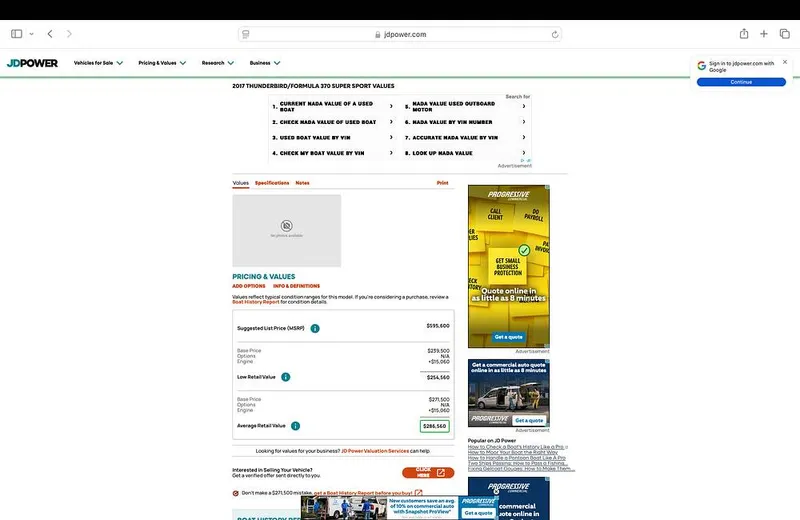Reload the page using refresh icon
The height and width of the screenshot is (520, 800).
555,34
